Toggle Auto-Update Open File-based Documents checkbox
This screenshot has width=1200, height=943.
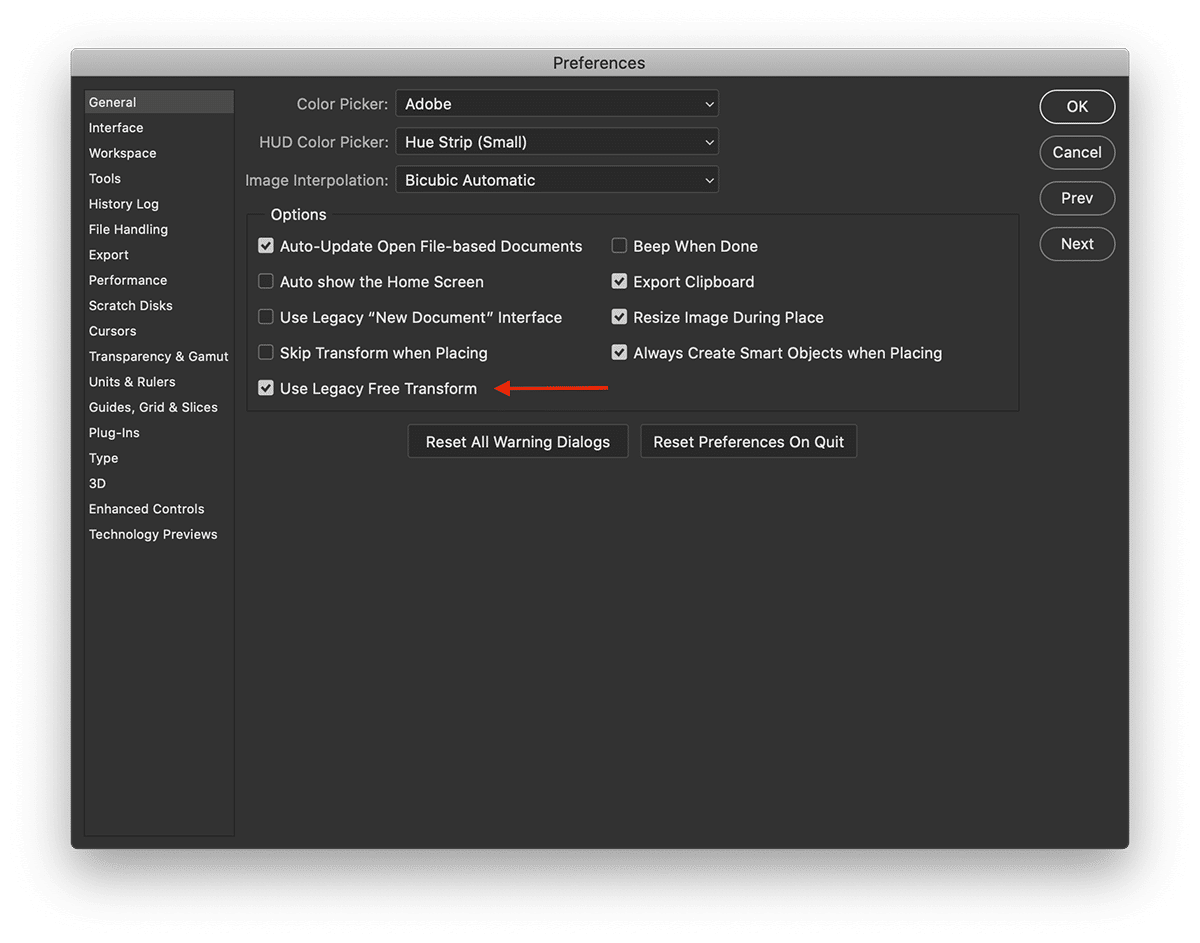(266, 246)
